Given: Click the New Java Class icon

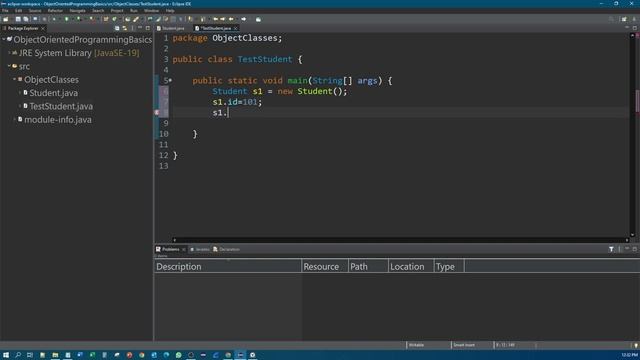Looking at the screenshot, I should [x=114, y=19].
